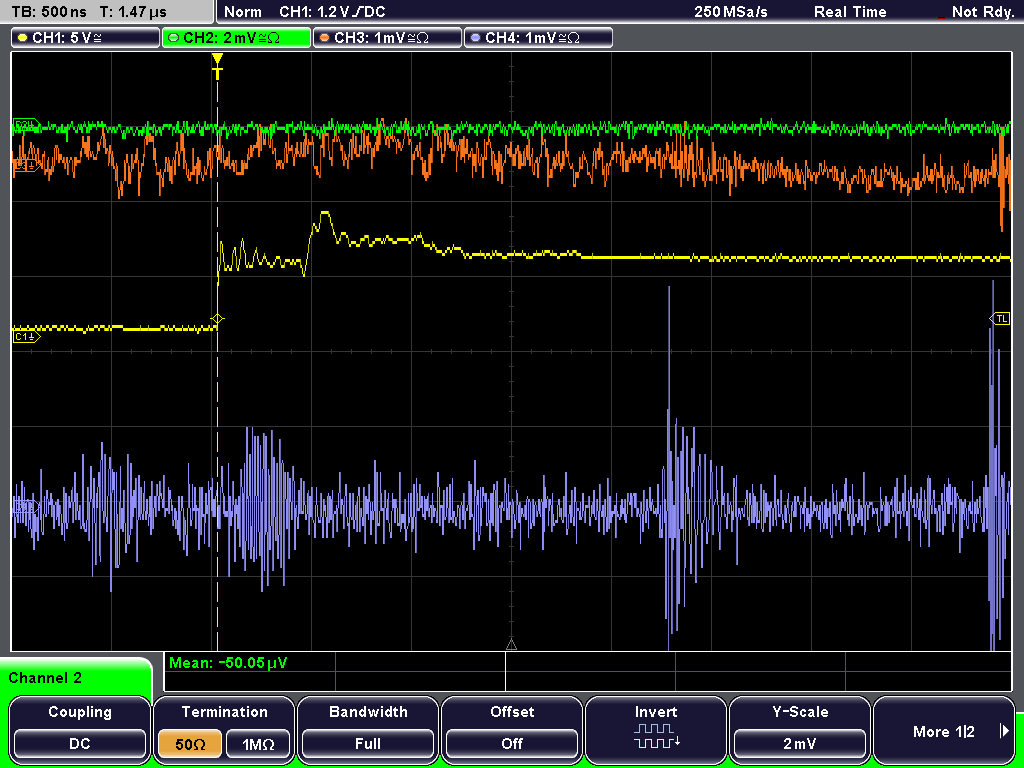Image resolution: width=1024 pixels, height=768 pixels.
Task: Set termination to 1MΩ
Action: [258, 744]
